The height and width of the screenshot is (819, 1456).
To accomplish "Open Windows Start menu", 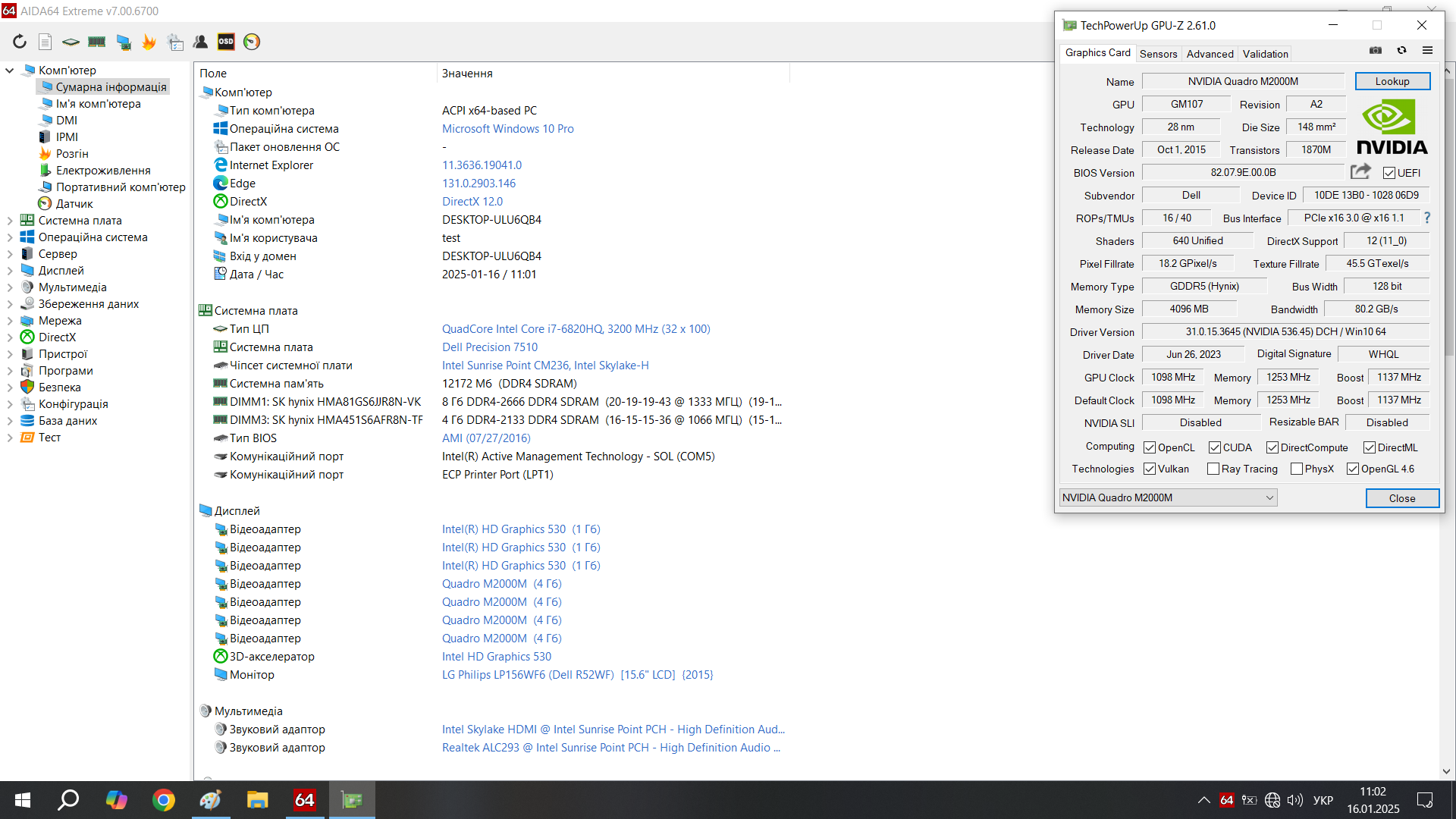I will coord(22,800).
